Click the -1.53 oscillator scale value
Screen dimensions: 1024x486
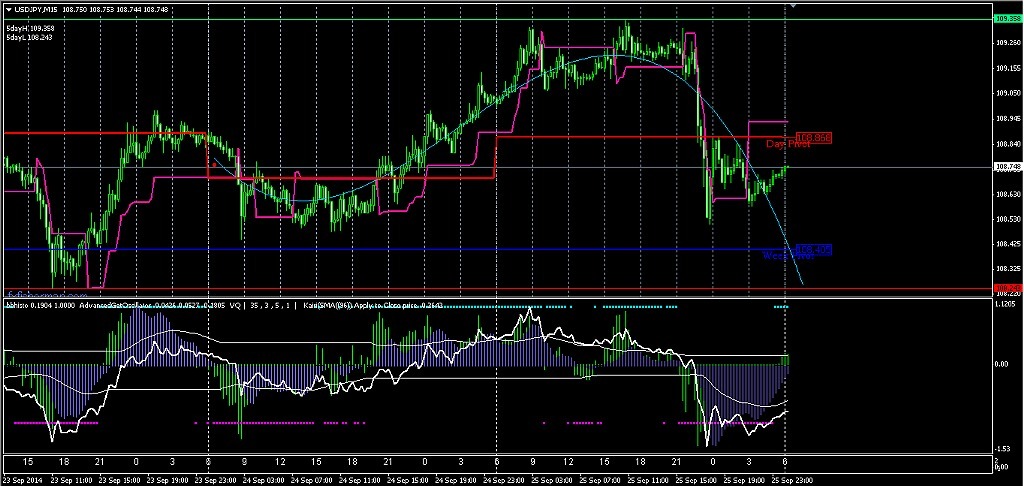click(x=1003, y=449)
